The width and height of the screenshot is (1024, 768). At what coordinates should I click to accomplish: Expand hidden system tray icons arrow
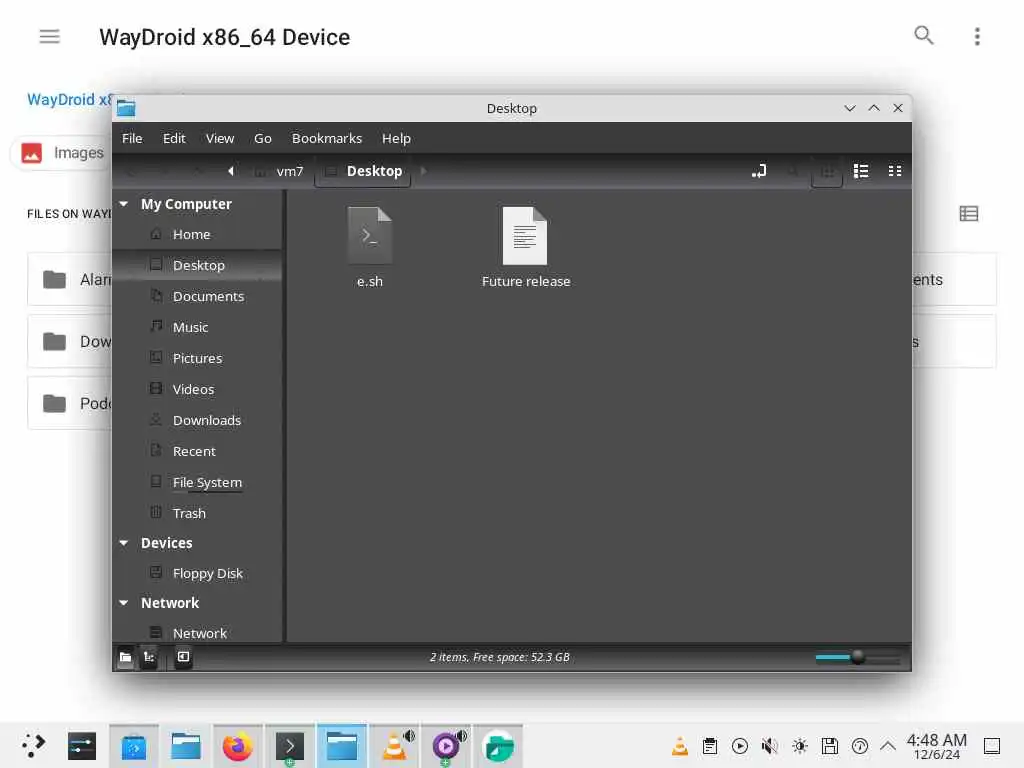[x=888, y=746]
